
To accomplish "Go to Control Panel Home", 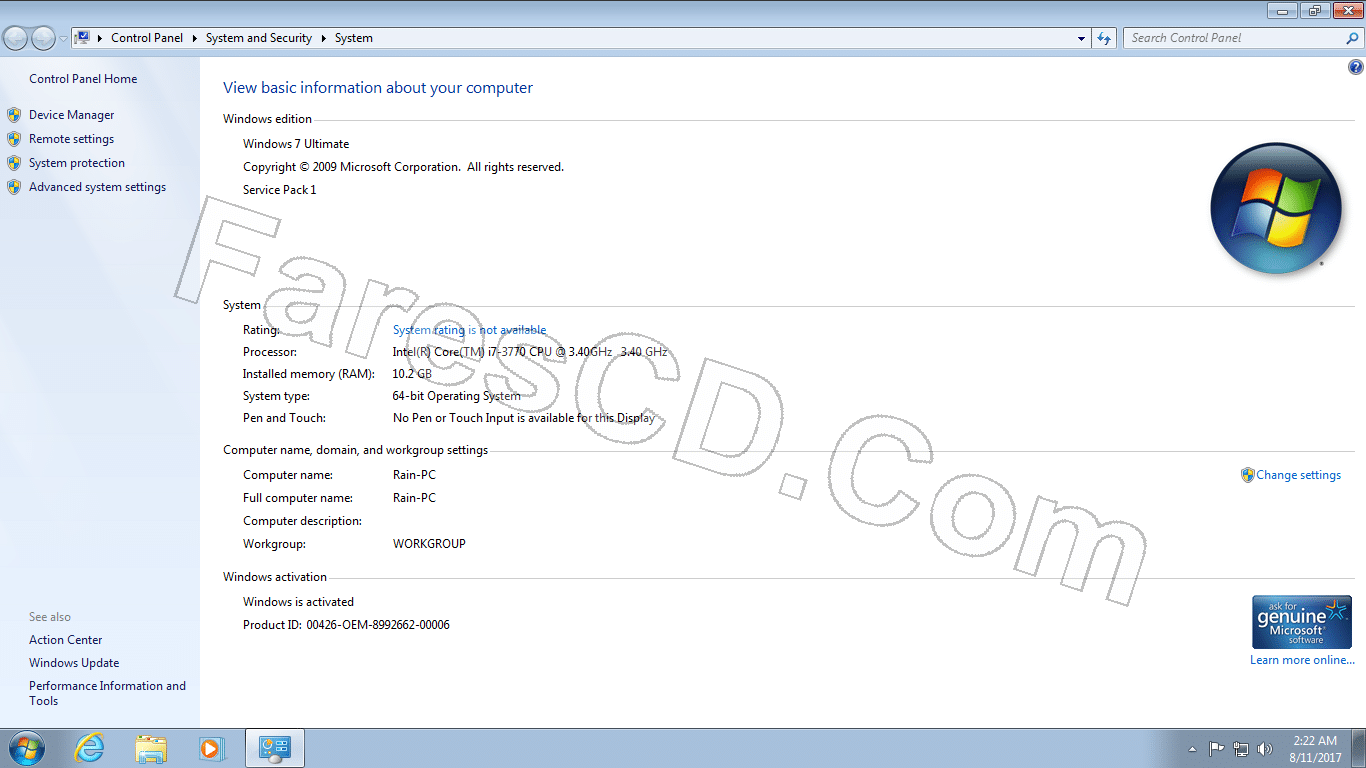I will pos(83,79).
